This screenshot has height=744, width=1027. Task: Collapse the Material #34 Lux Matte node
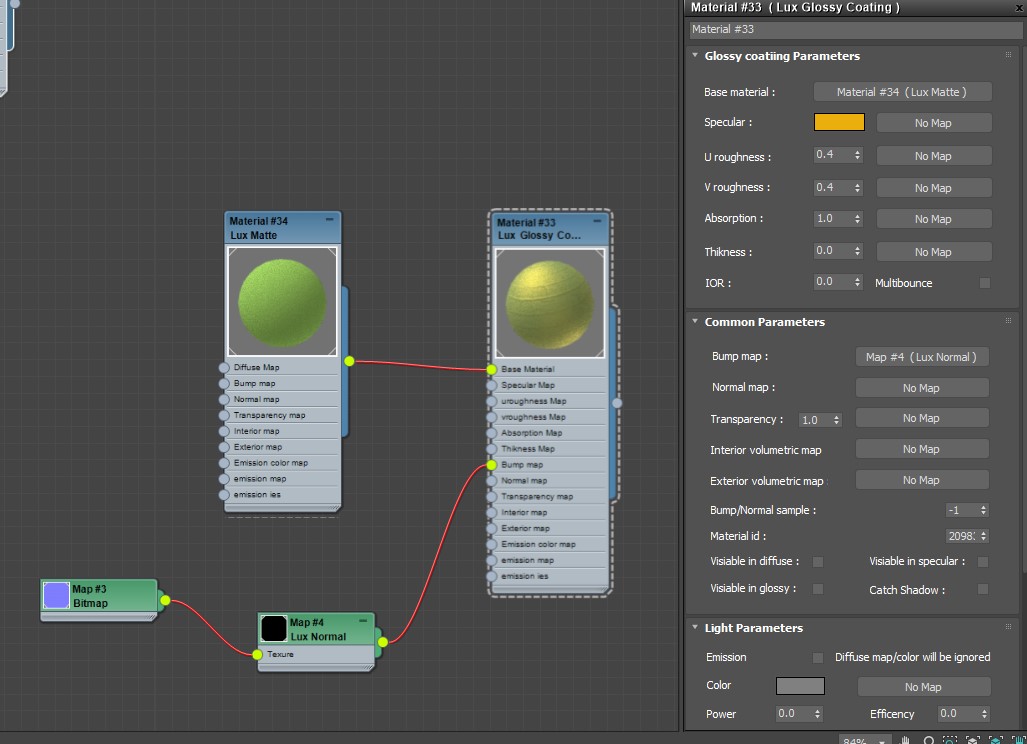(329, 220)
